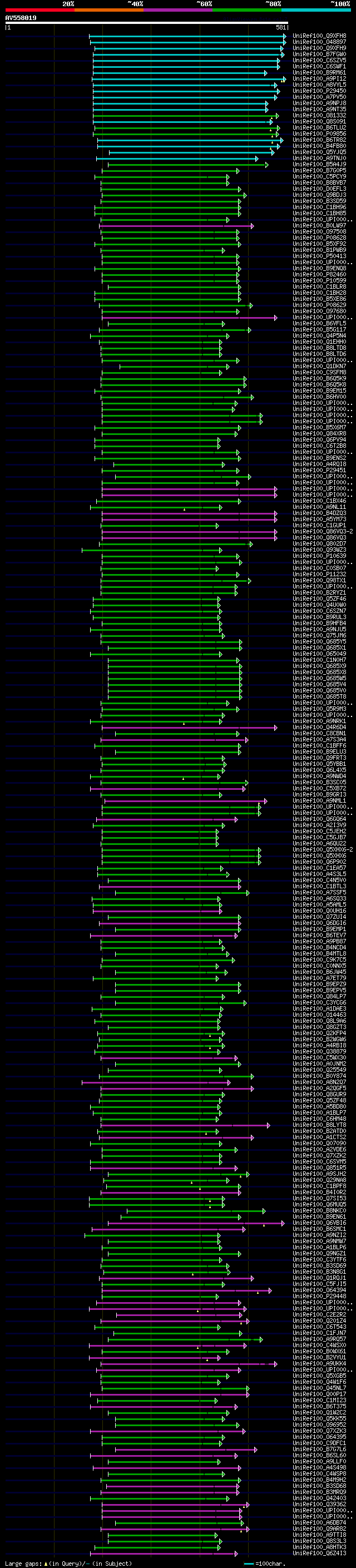This screenshot has height=1568, width=356.
Task: Select label UniRef100_C1BFF6
Action: coord(319,746)
